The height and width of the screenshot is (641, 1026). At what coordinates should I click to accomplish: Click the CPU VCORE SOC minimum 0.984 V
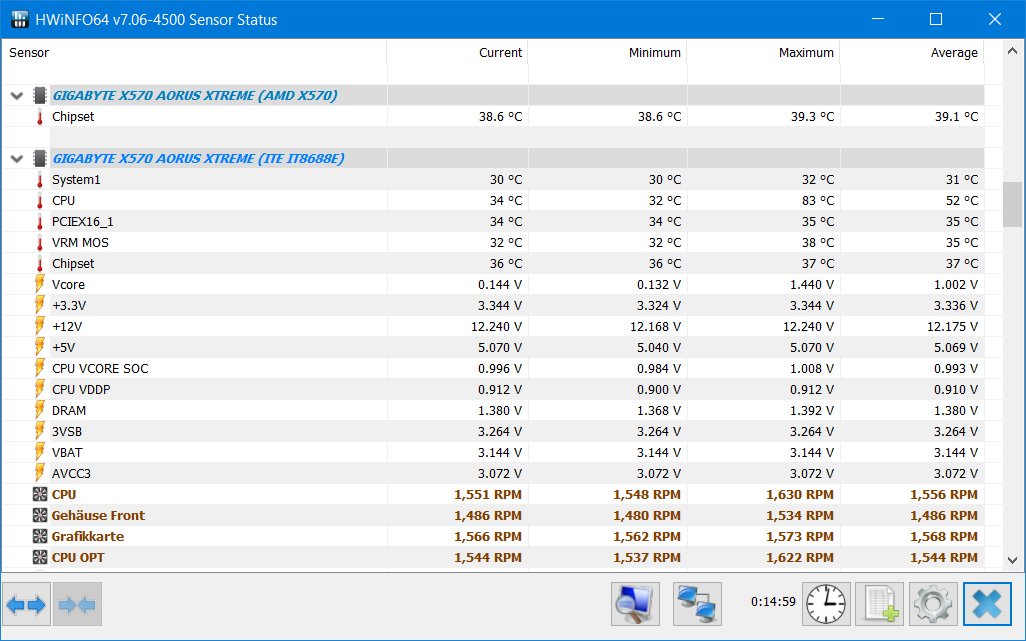coord(659,369)
